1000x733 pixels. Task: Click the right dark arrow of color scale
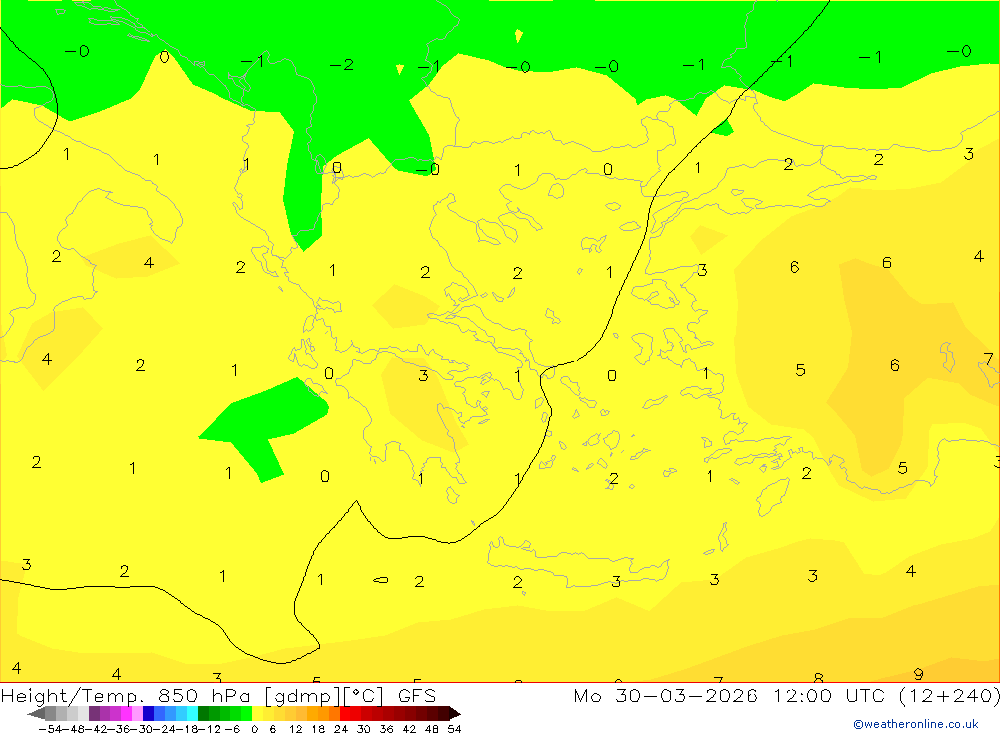click(455, 714)
